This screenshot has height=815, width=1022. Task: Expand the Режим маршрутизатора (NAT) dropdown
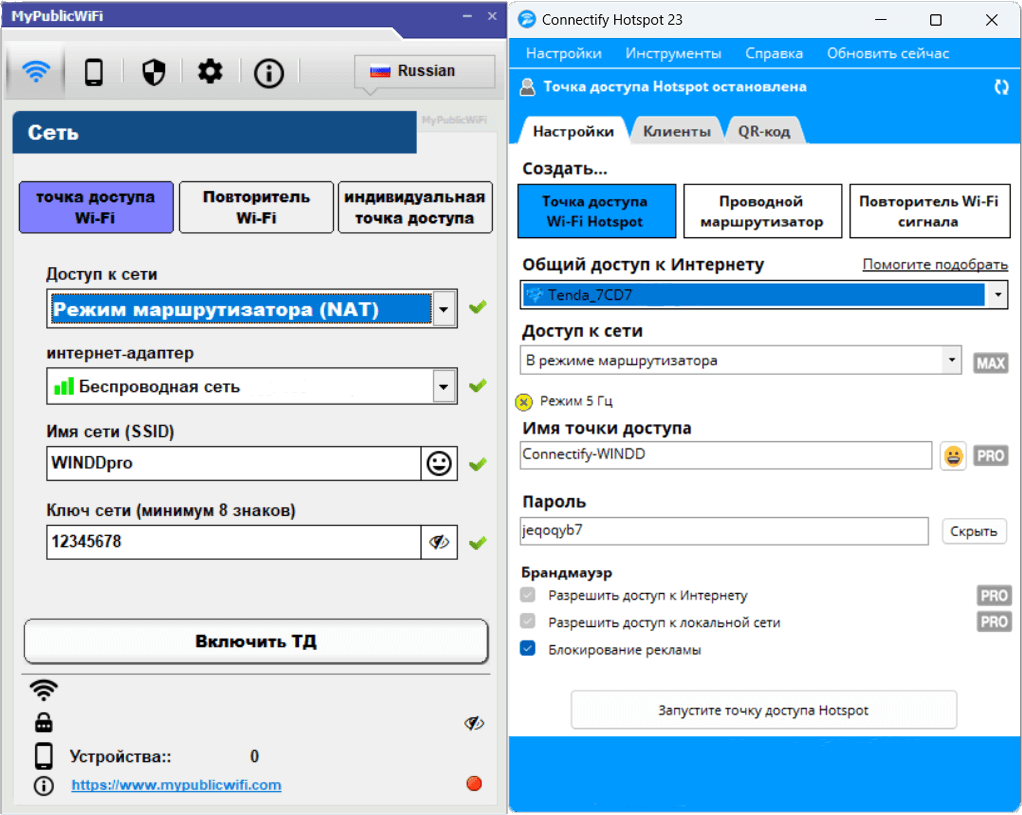click(x=444, y=309)
